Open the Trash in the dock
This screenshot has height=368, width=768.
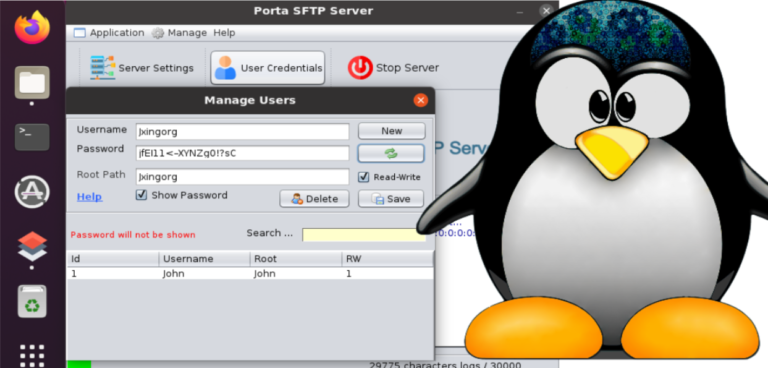[32, 301]
